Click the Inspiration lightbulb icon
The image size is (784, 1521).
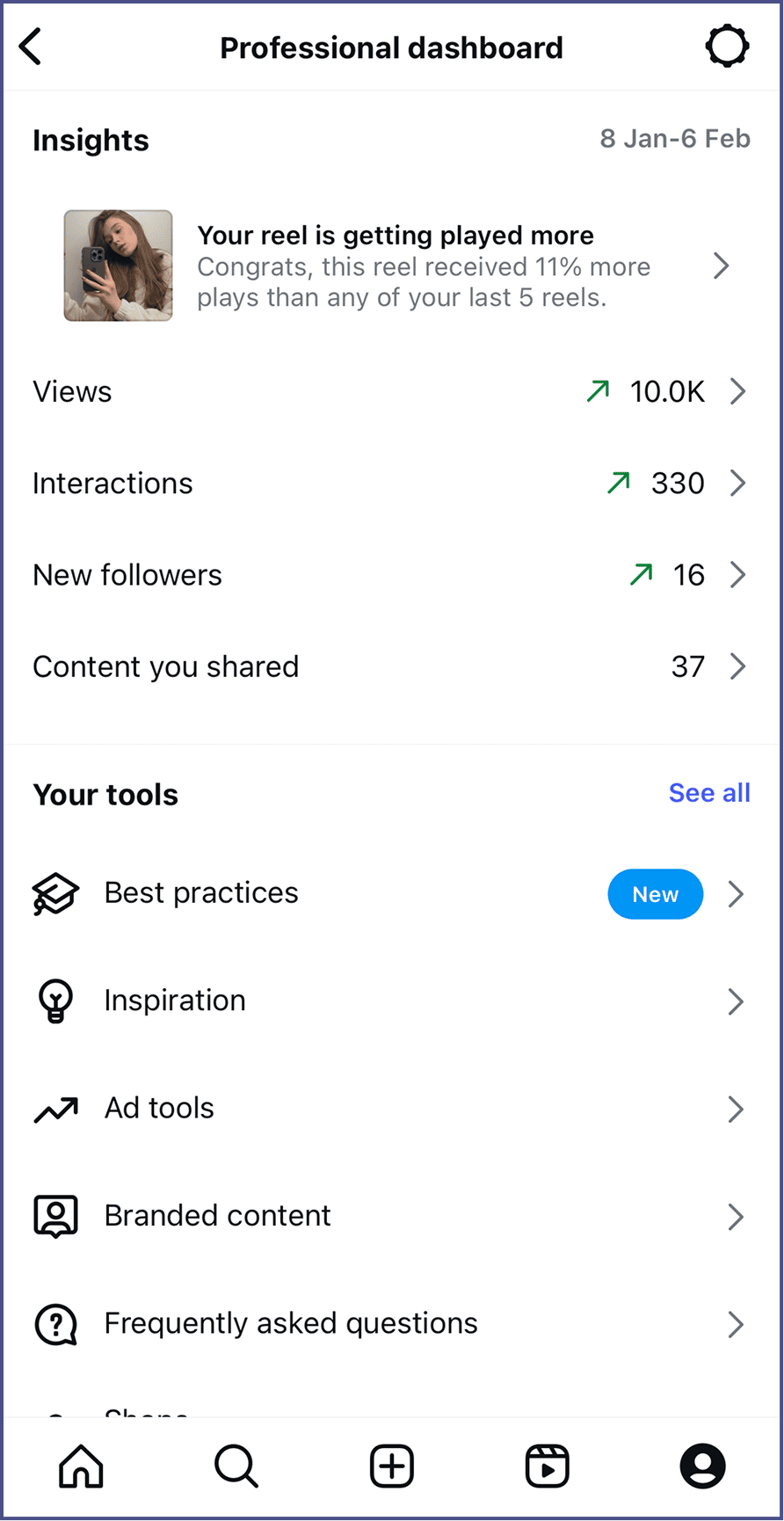click(55, 1001)
